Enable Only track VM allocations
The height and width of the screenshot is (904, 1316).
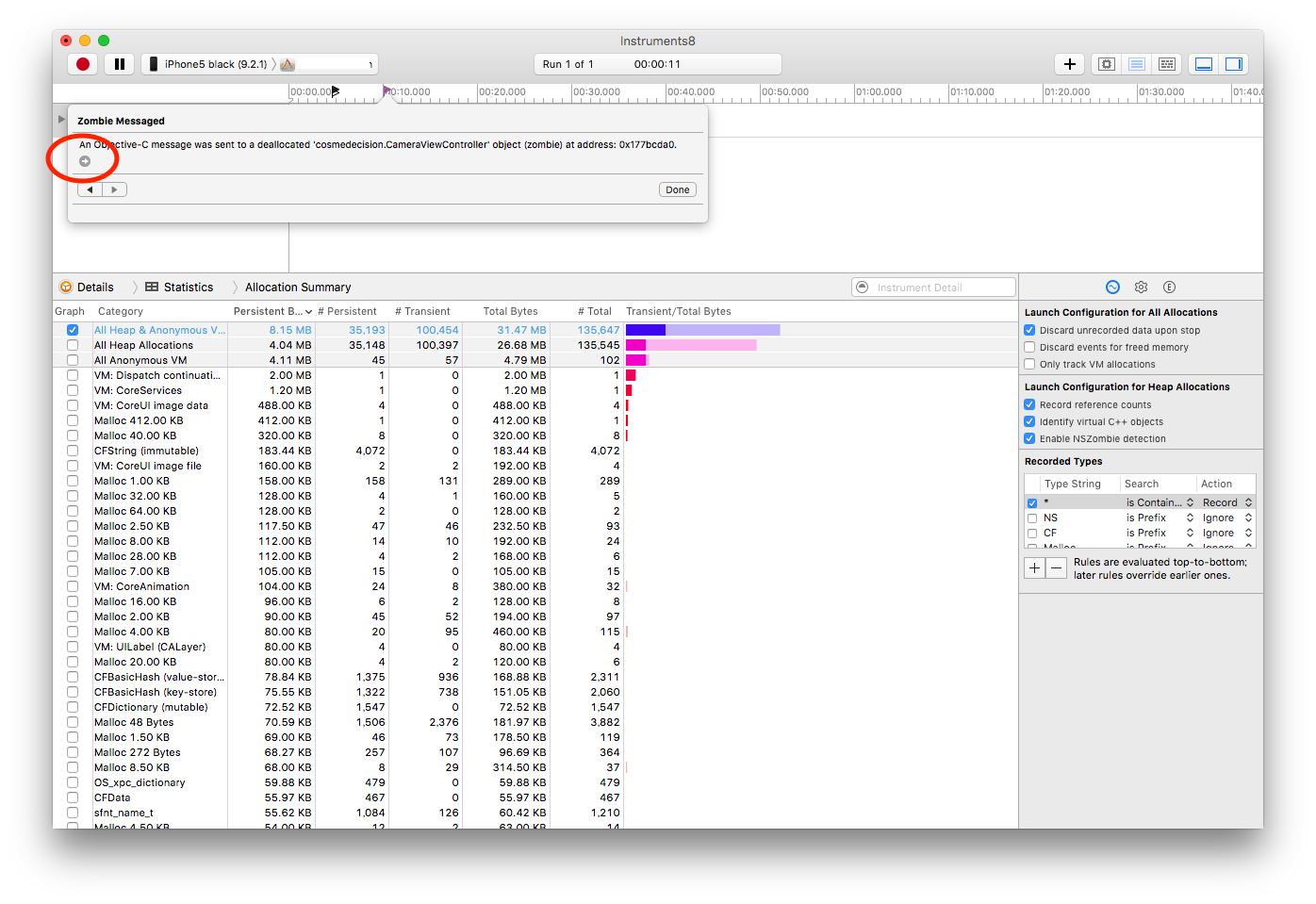1029,364
